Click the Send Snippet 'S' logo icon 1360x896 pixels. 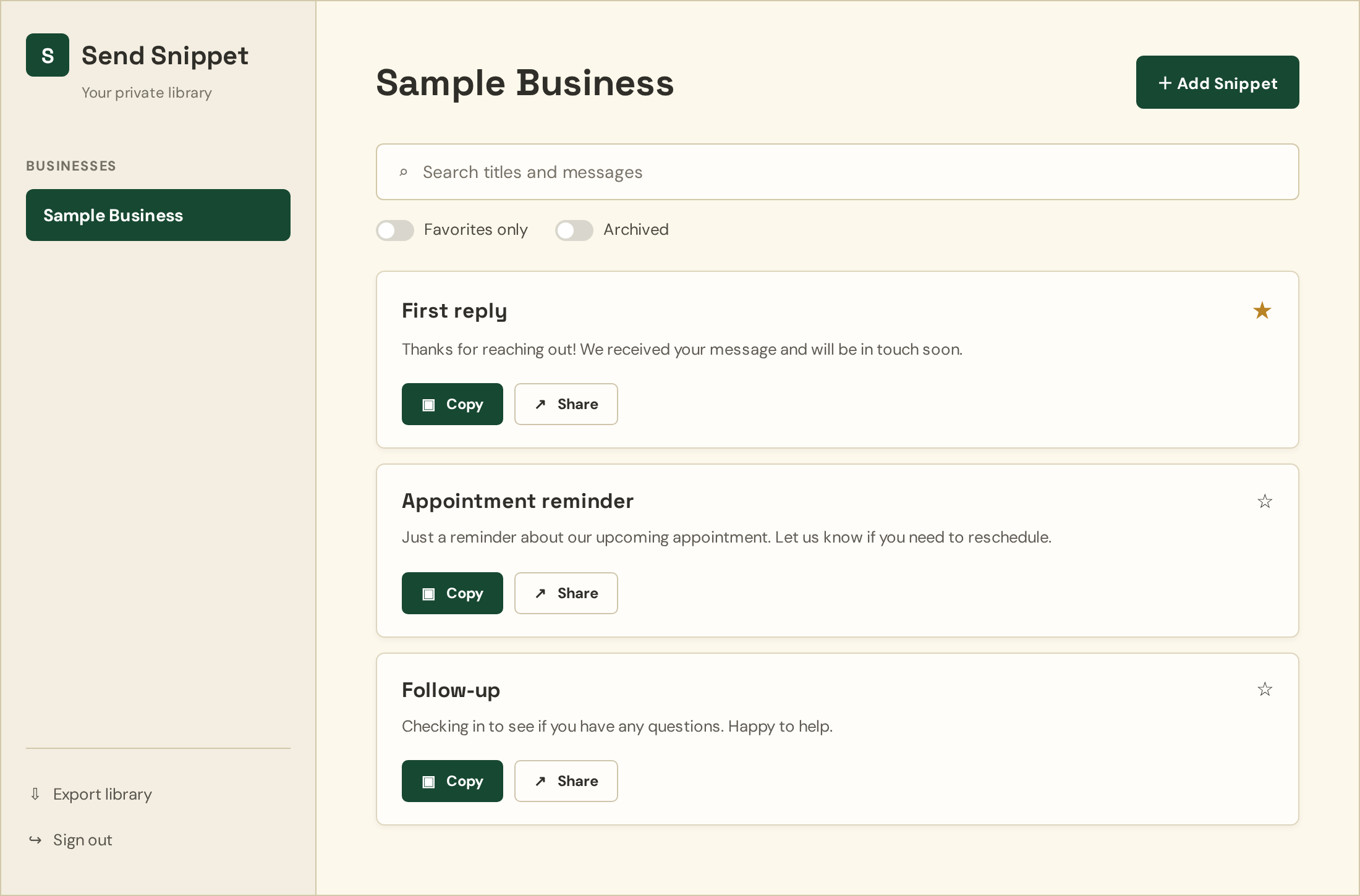tap(48, 55)
